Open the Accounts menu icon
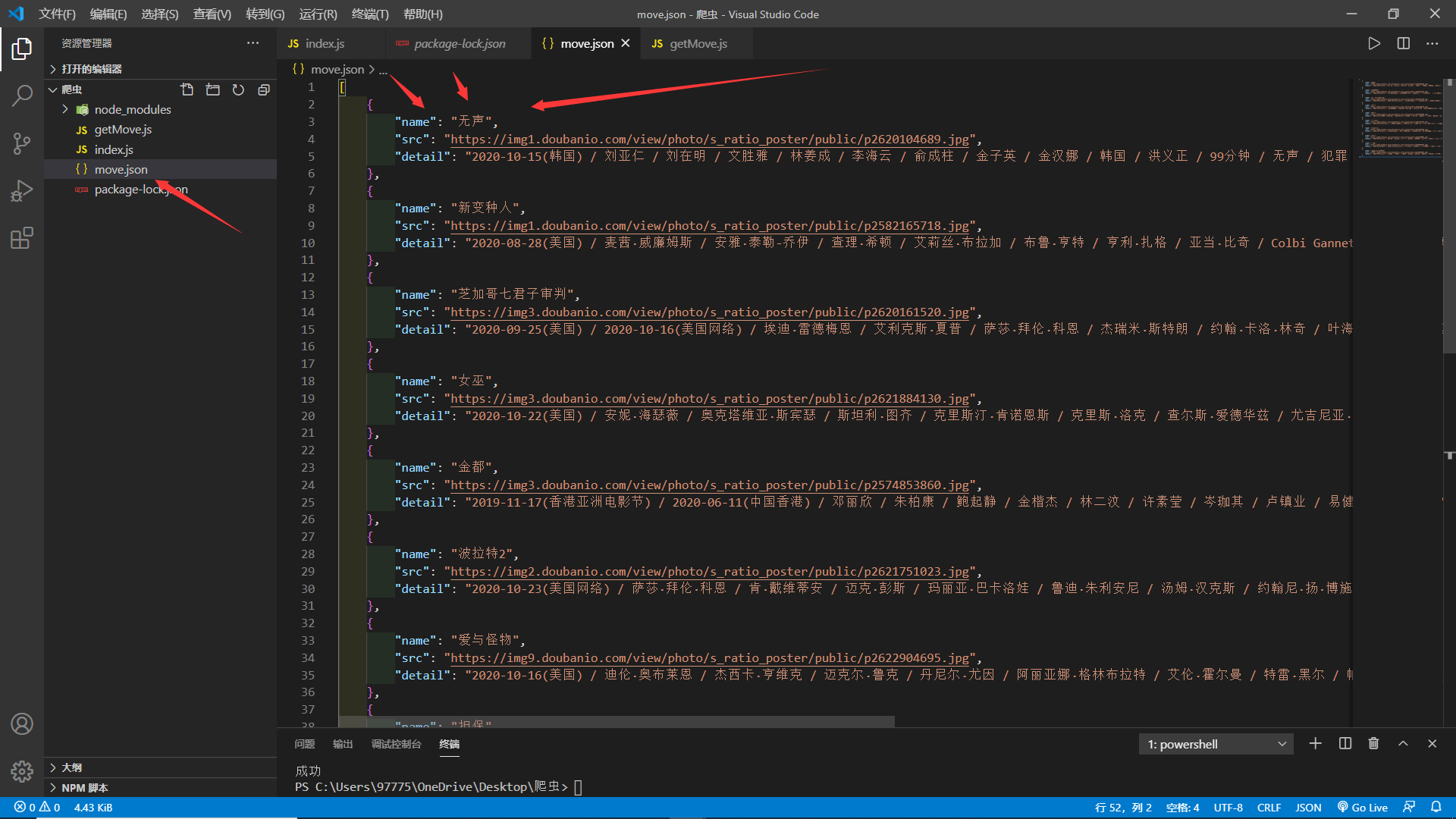 21,724
